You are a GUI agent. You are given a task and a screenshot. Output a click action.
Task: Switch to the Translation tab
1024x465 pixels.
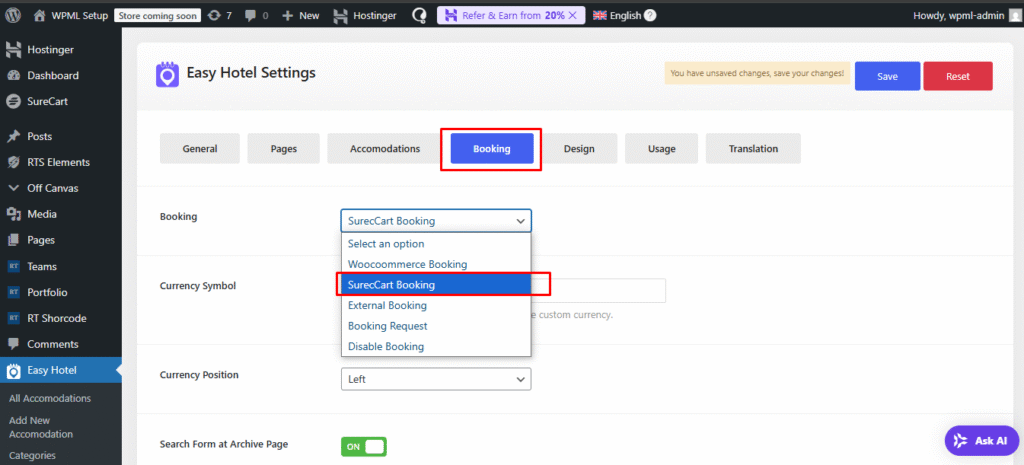754,148
